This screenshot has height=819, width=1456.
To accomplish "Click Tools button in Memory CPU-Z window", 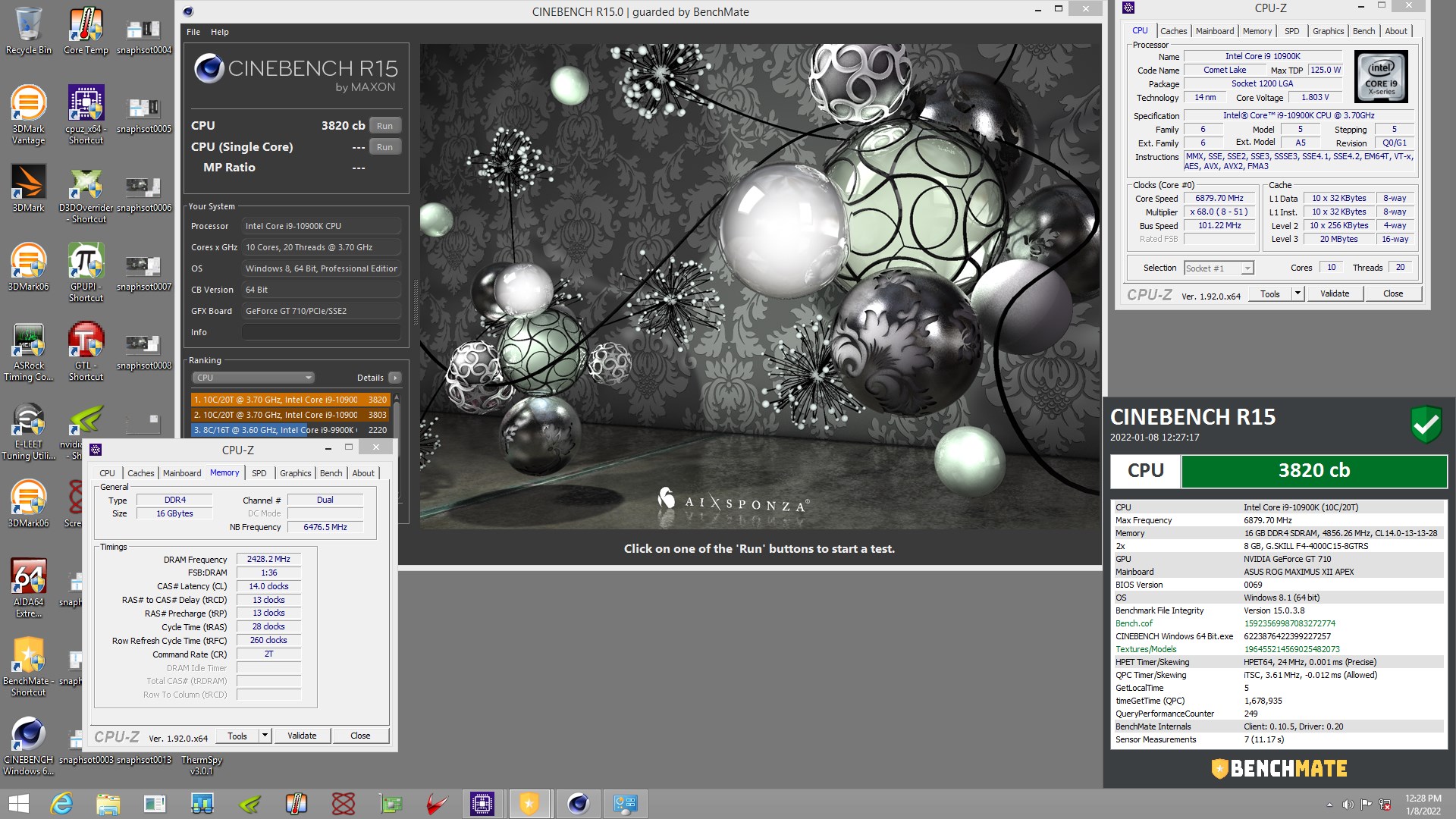I will point(237,736).
